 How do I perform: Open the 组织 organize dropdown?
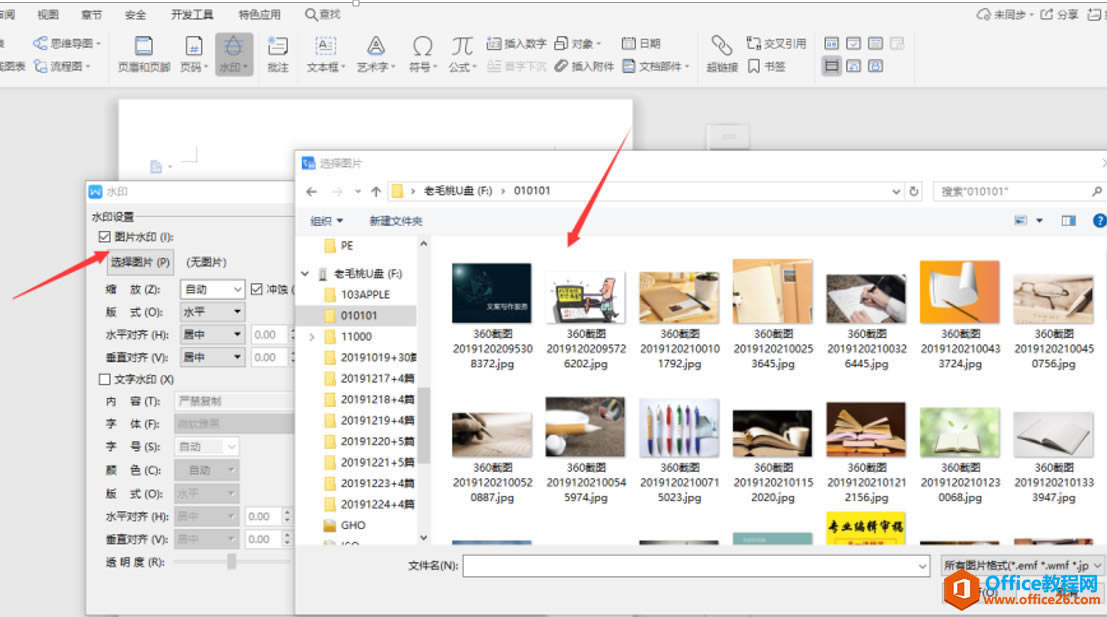(x=327, y=221)
